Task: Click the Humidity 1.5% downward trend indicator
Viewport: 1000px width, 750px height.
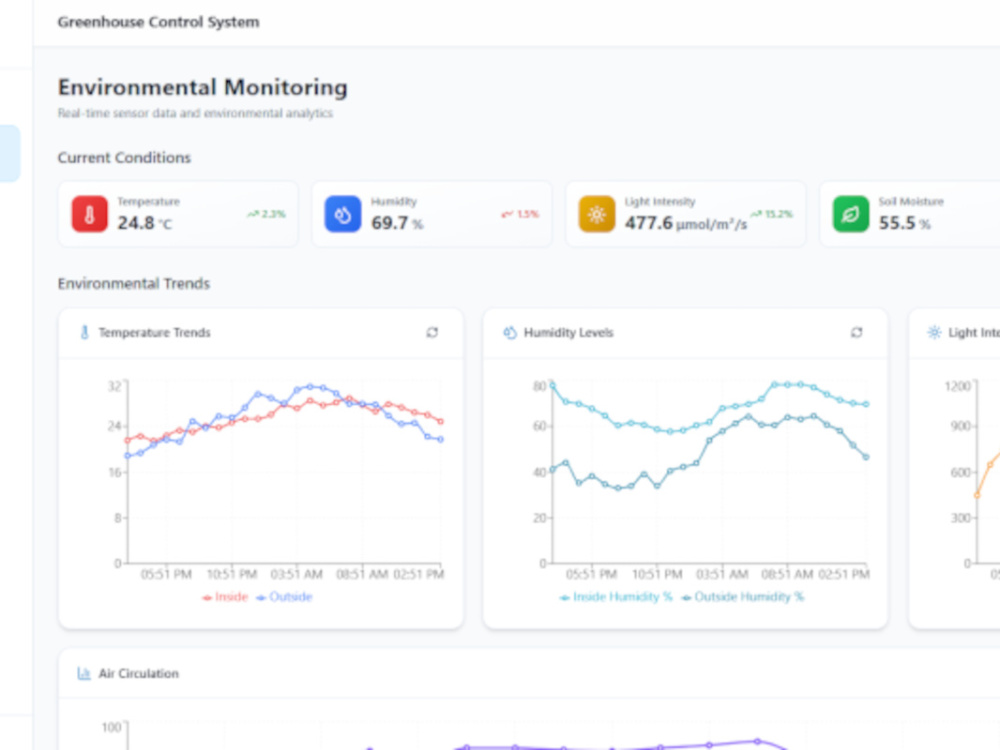Action: tap(520, 214)
